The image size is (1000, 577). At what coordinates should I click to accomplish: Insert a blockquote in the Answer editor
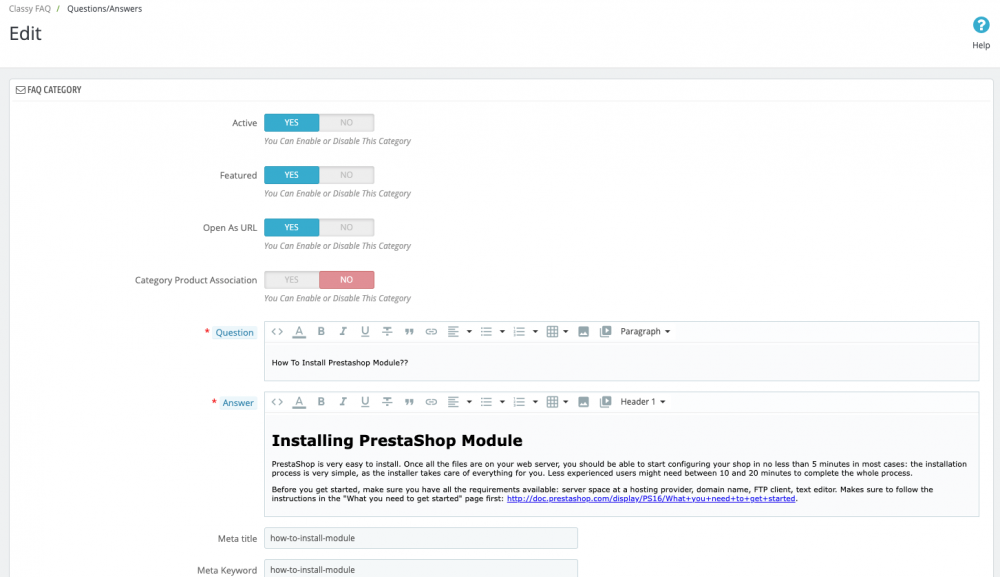point(409,401)
